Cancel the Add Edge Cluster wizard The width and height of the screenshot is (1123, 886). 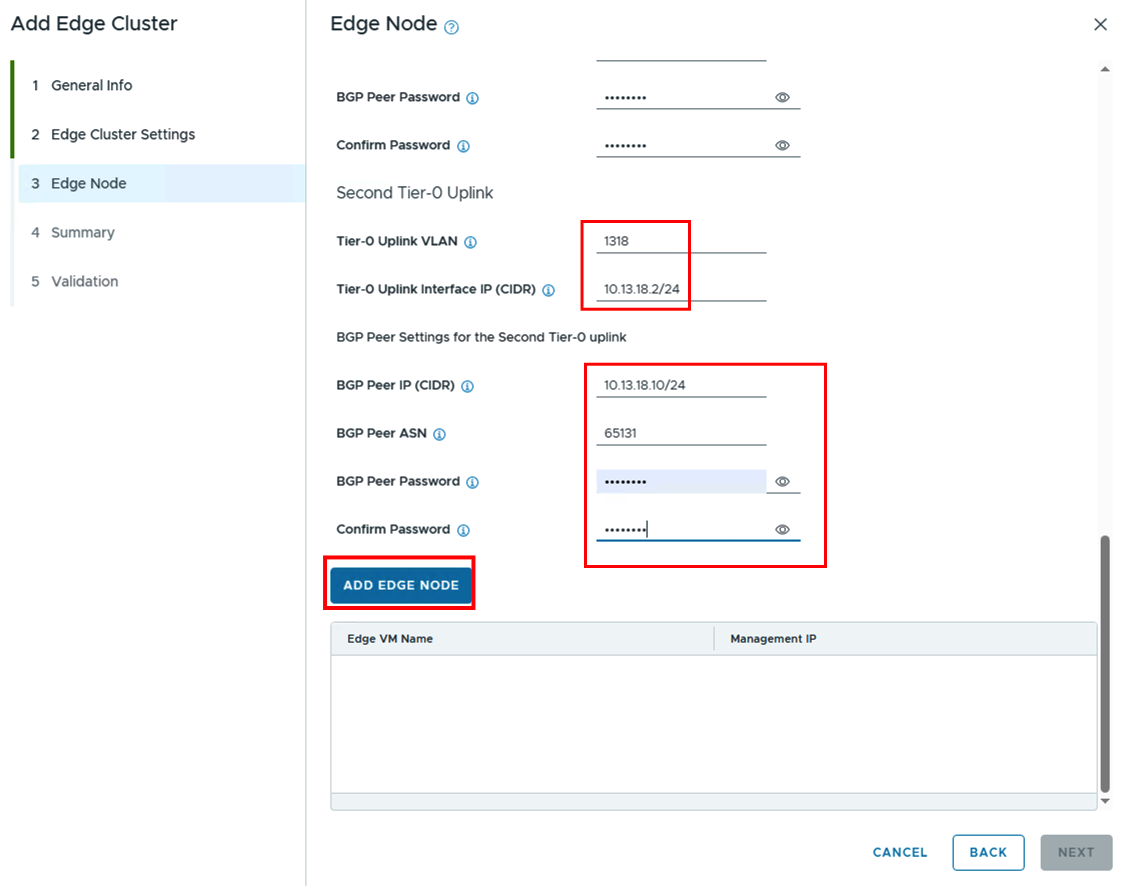(x=900, y=852)
